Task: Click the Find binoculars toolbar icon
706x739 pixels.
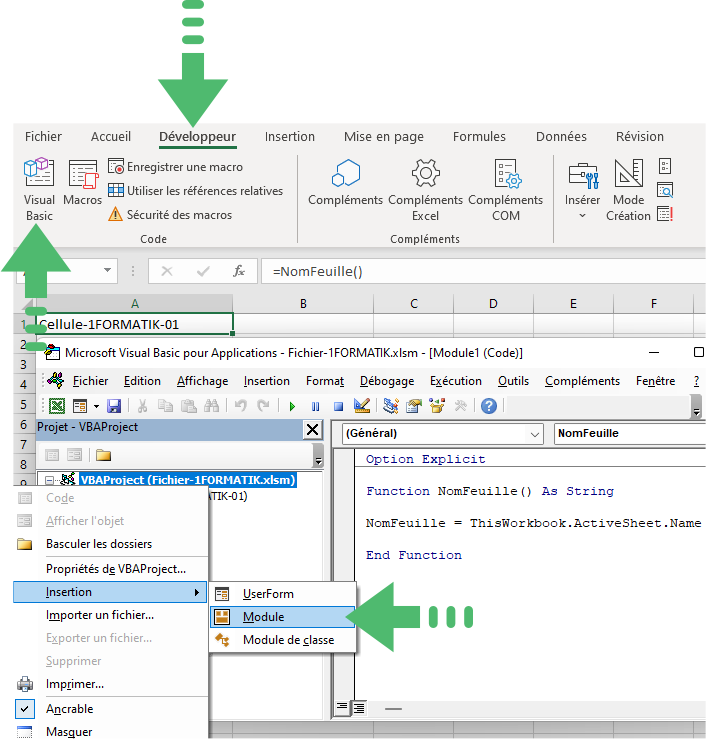Action: point(212,405)
